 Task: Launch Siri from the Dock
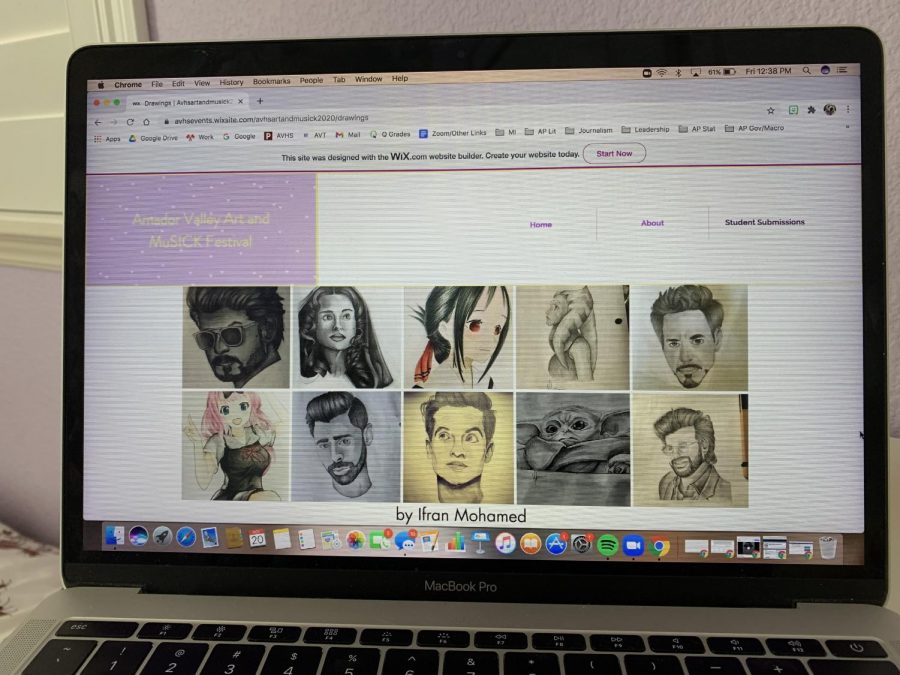coord(138,537)
